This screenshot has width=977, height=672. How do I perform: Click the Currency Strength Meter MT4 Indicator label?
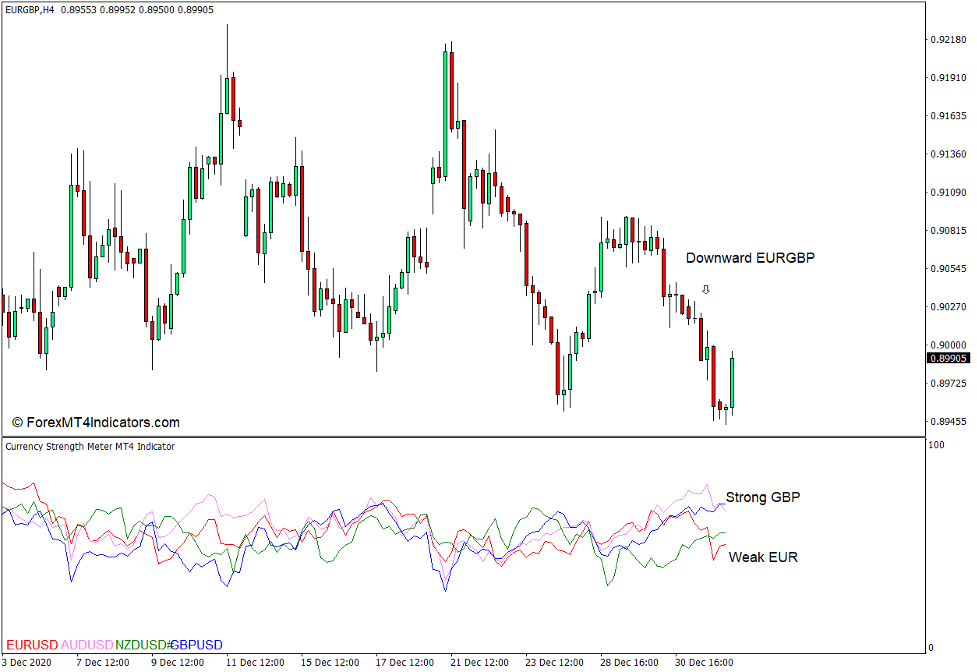[88, 447]
